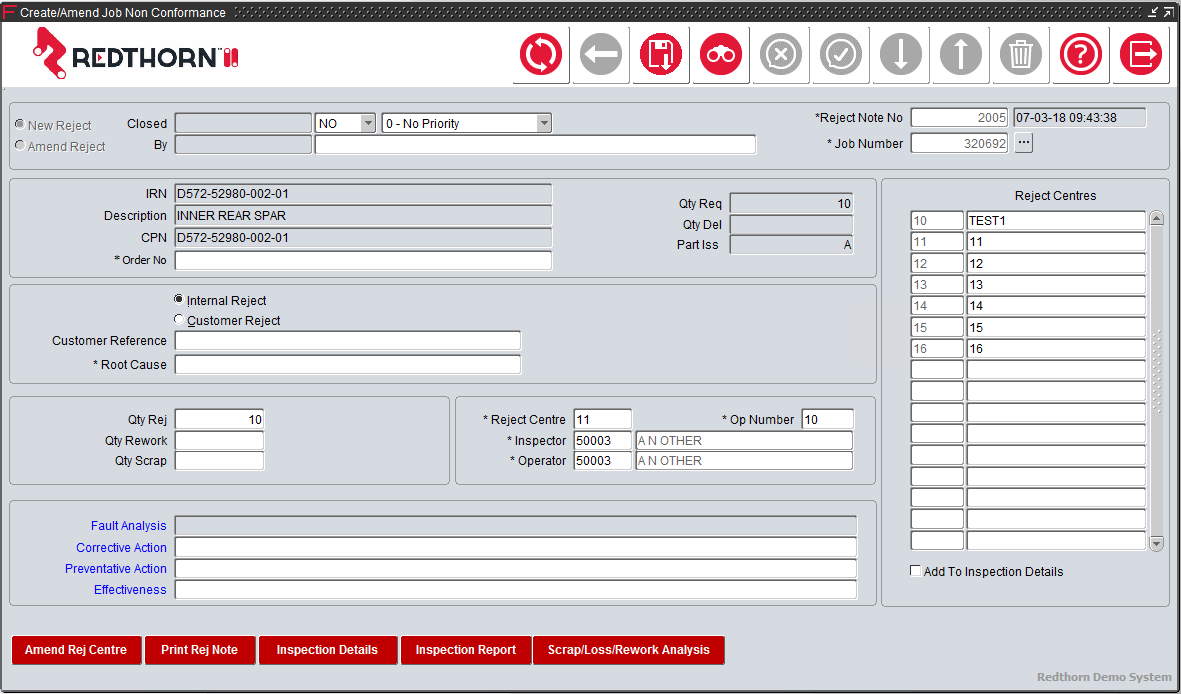
Task: Click the confirm checkmark circle icon
Action: (x=840, y=55)
